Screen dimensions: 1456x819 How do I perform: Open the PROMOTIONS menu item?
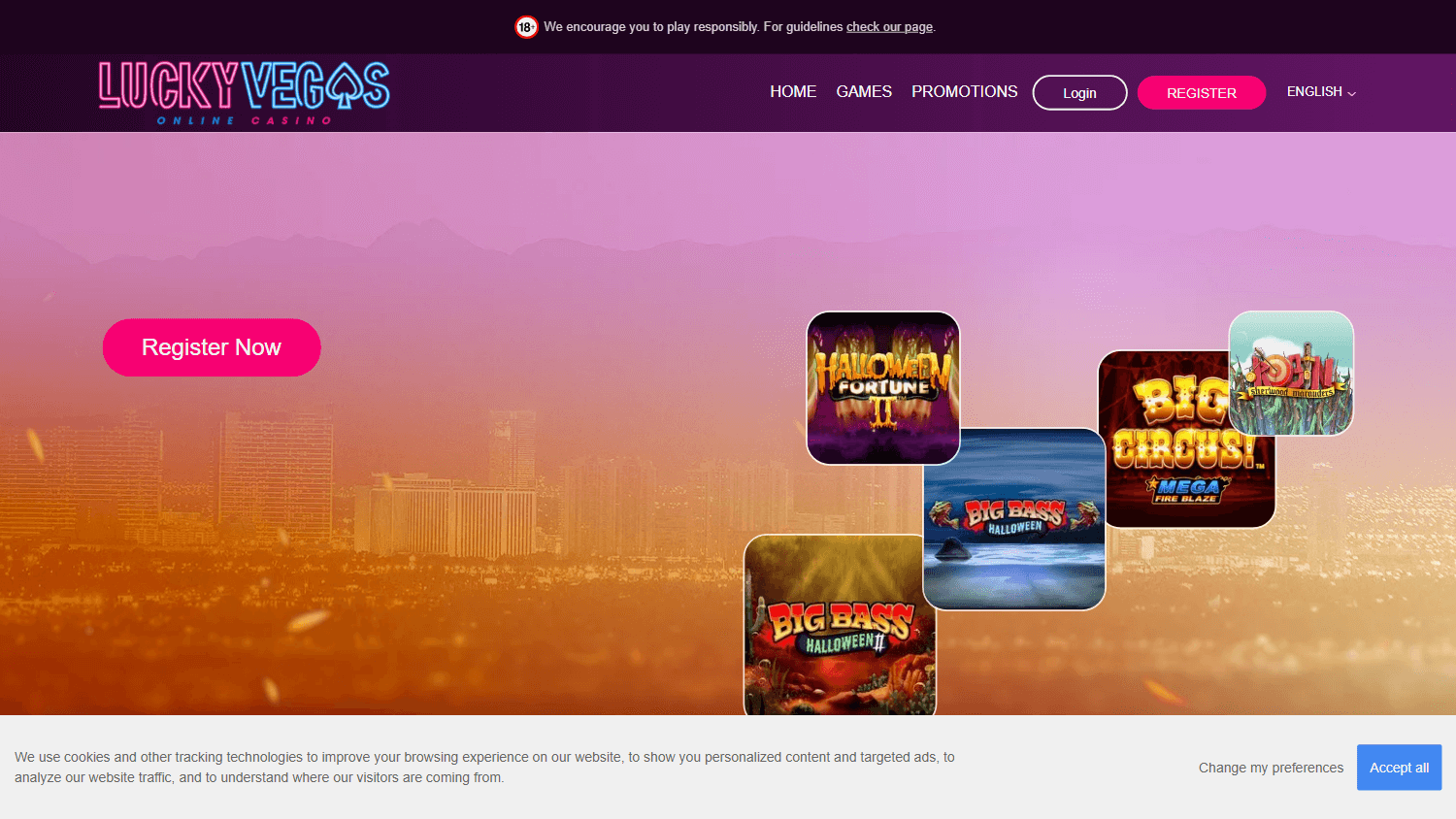[965, 91]
